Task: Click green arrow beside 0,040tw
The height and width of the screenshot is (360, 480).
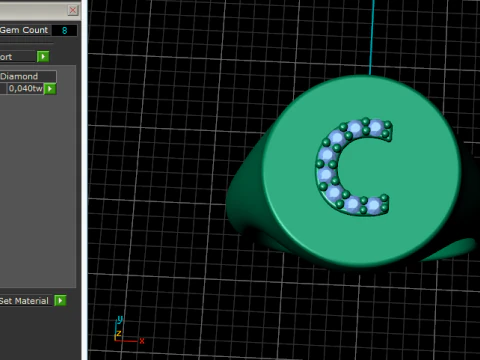Action: [x=50, y=89]
